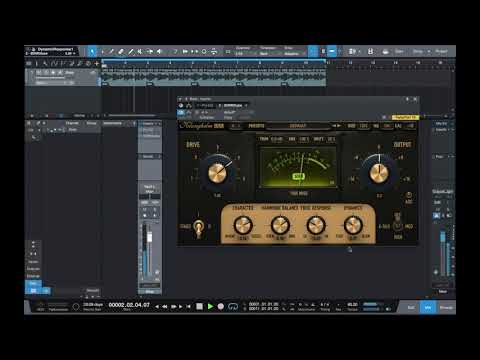This screenshot has height=360, width=480.
Task: Open the Default preset name dropdown
Action: pyautogui.click(x=298, y=126)
